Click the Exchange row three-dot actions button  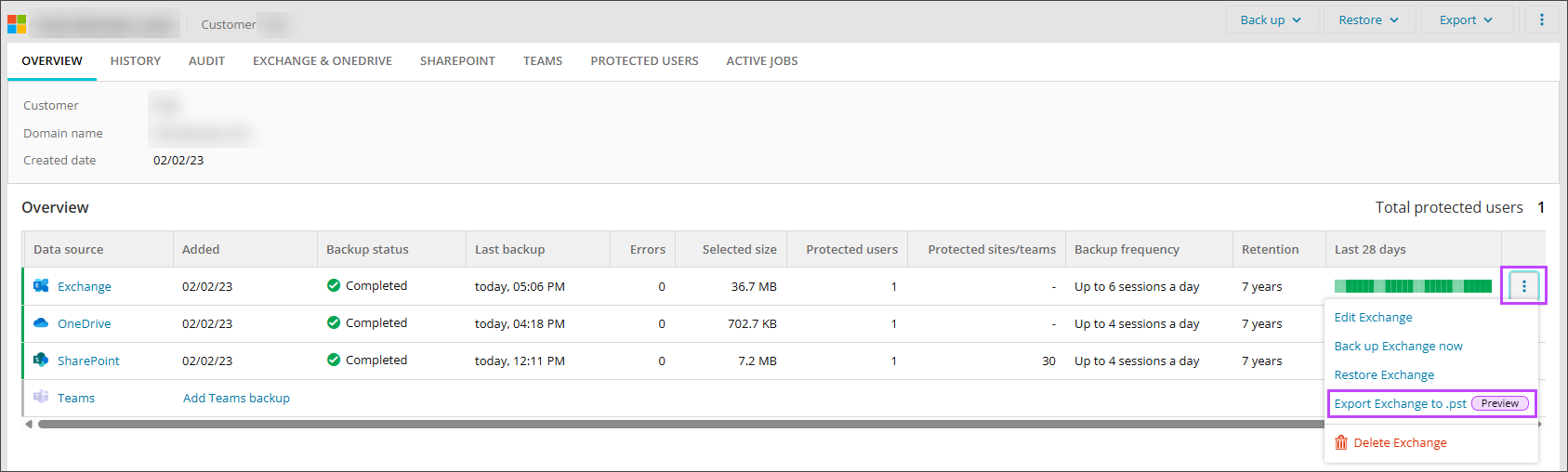tap(1523, 286)
